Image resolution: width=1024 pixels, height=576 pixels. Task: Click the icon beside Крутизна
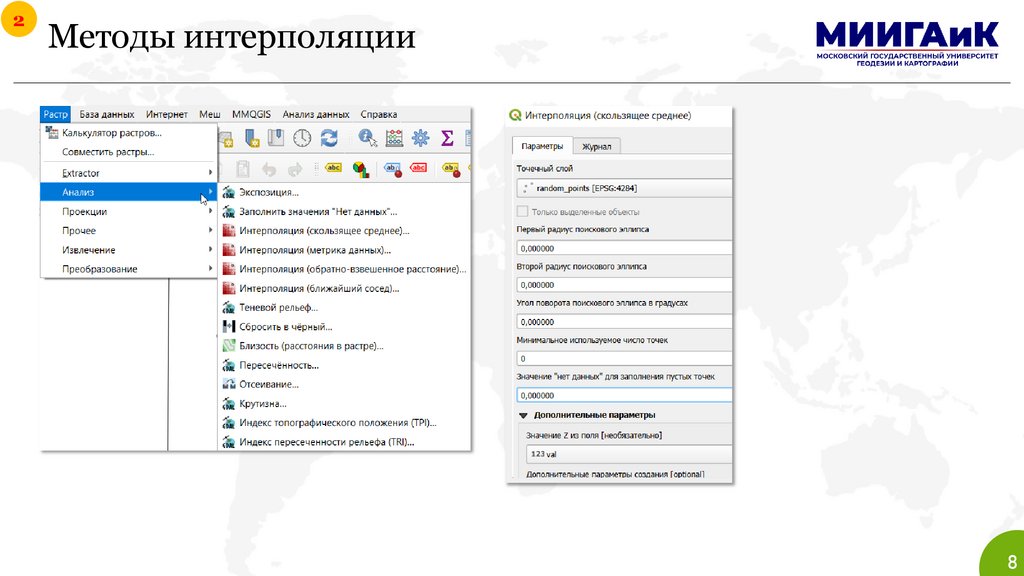[x=229, y=404]
